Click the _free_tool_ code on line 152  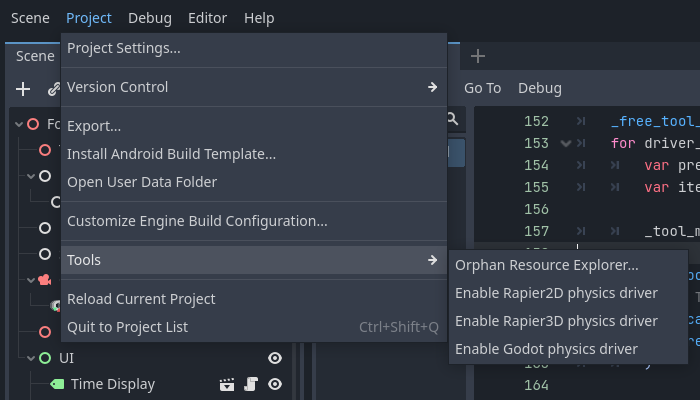[x=655, y=121]
